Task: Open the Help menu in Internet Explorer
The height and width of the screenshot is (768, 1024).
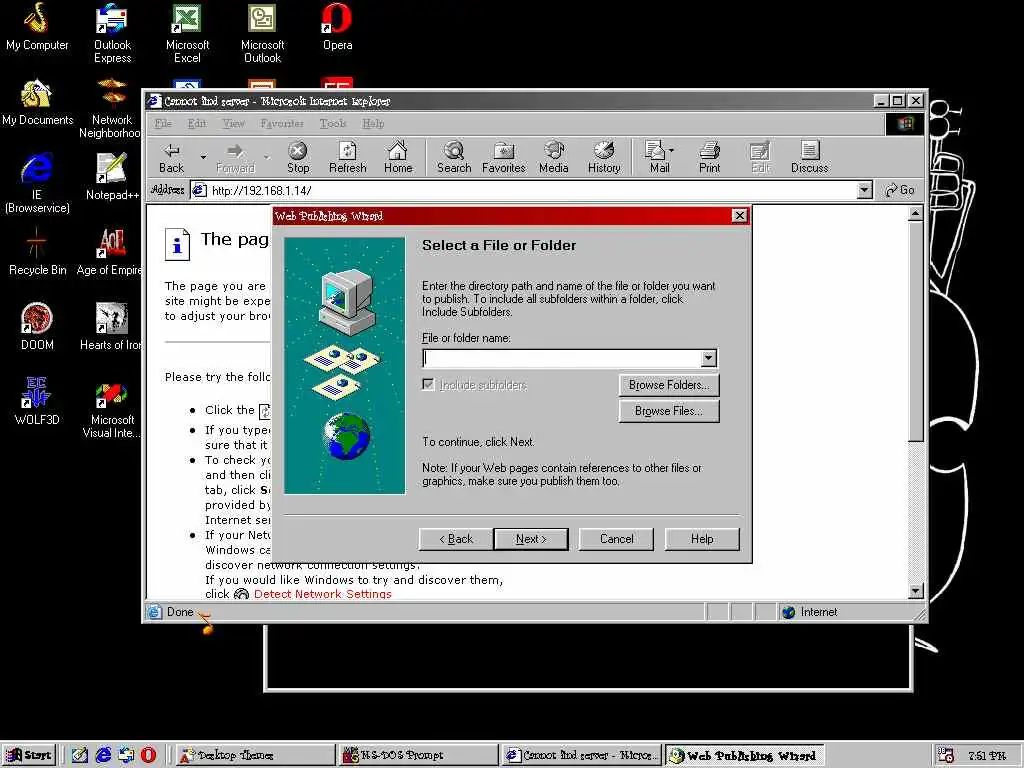Action: 373,123
